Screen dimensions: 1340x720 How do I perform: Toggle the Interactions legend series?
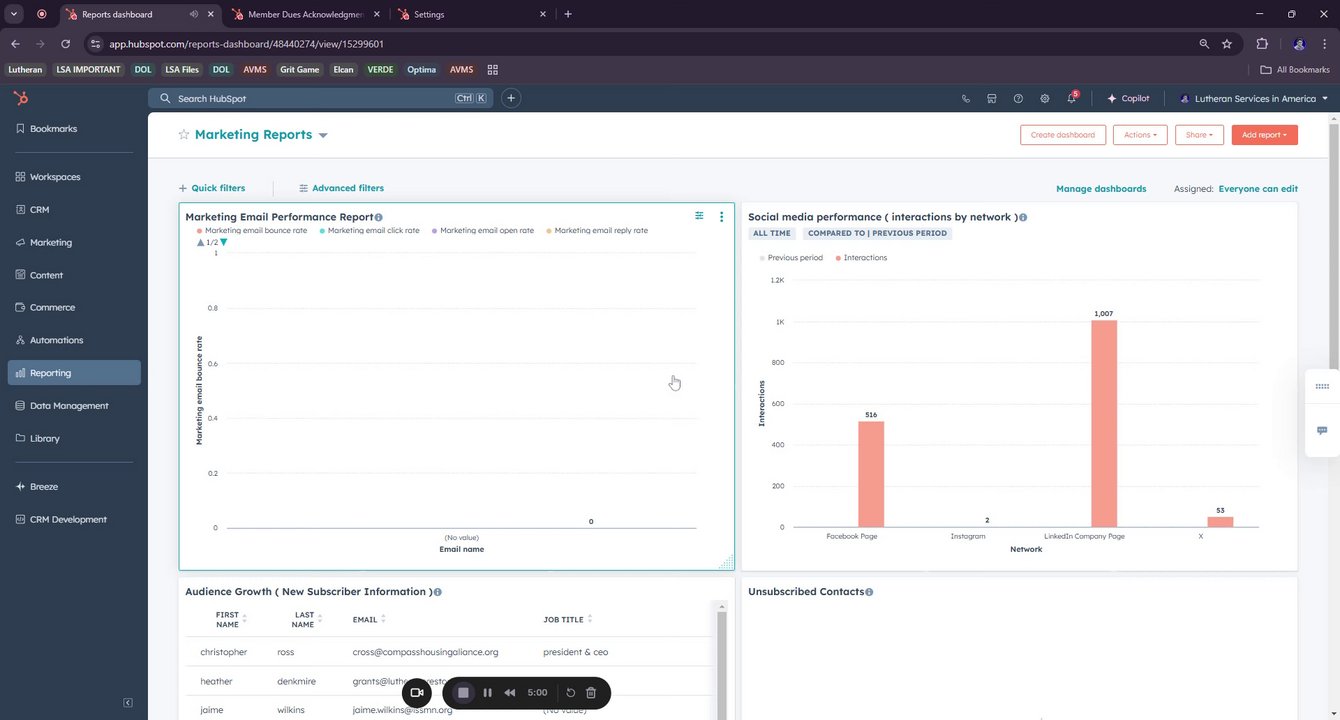tap(860, 258)
